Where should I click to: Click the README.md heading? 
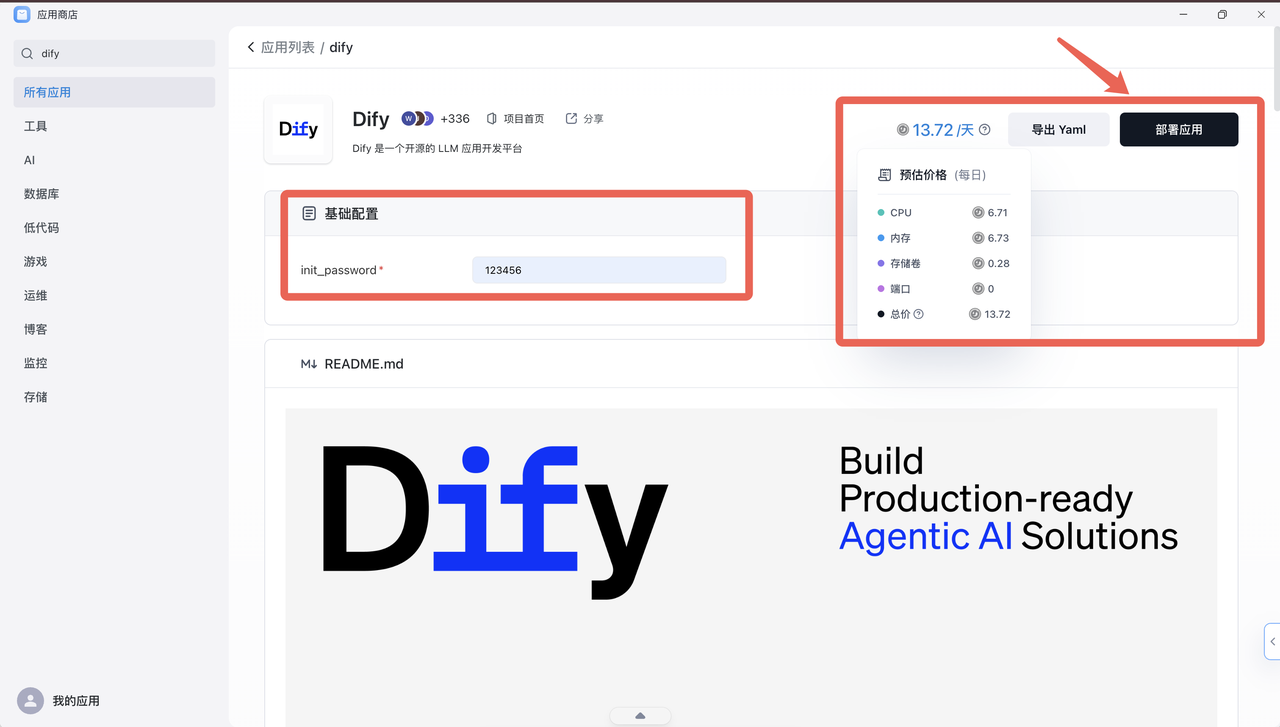point(364,364)
